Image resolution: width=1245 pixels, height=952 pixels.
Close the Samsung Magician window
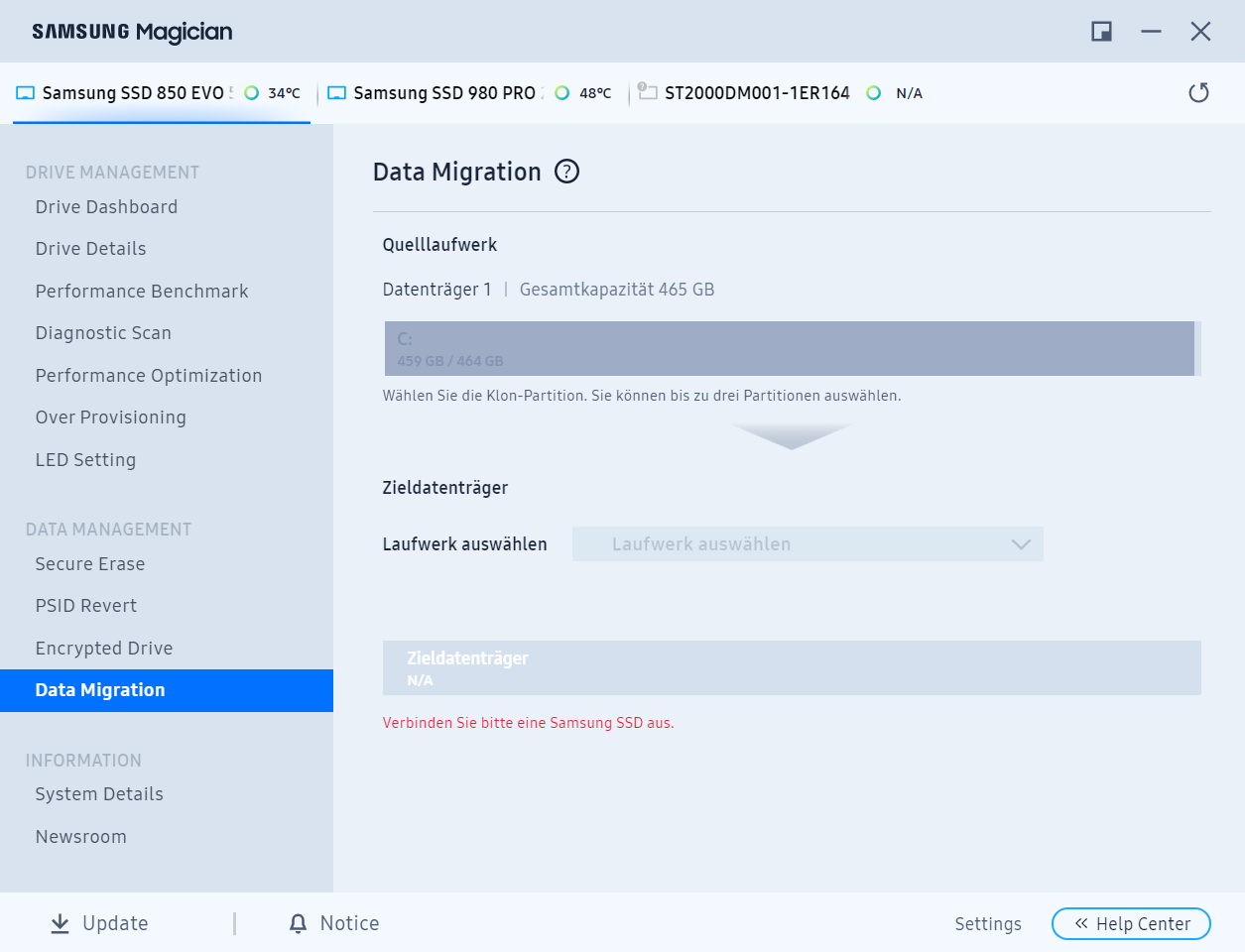(x=1200, y=32)
